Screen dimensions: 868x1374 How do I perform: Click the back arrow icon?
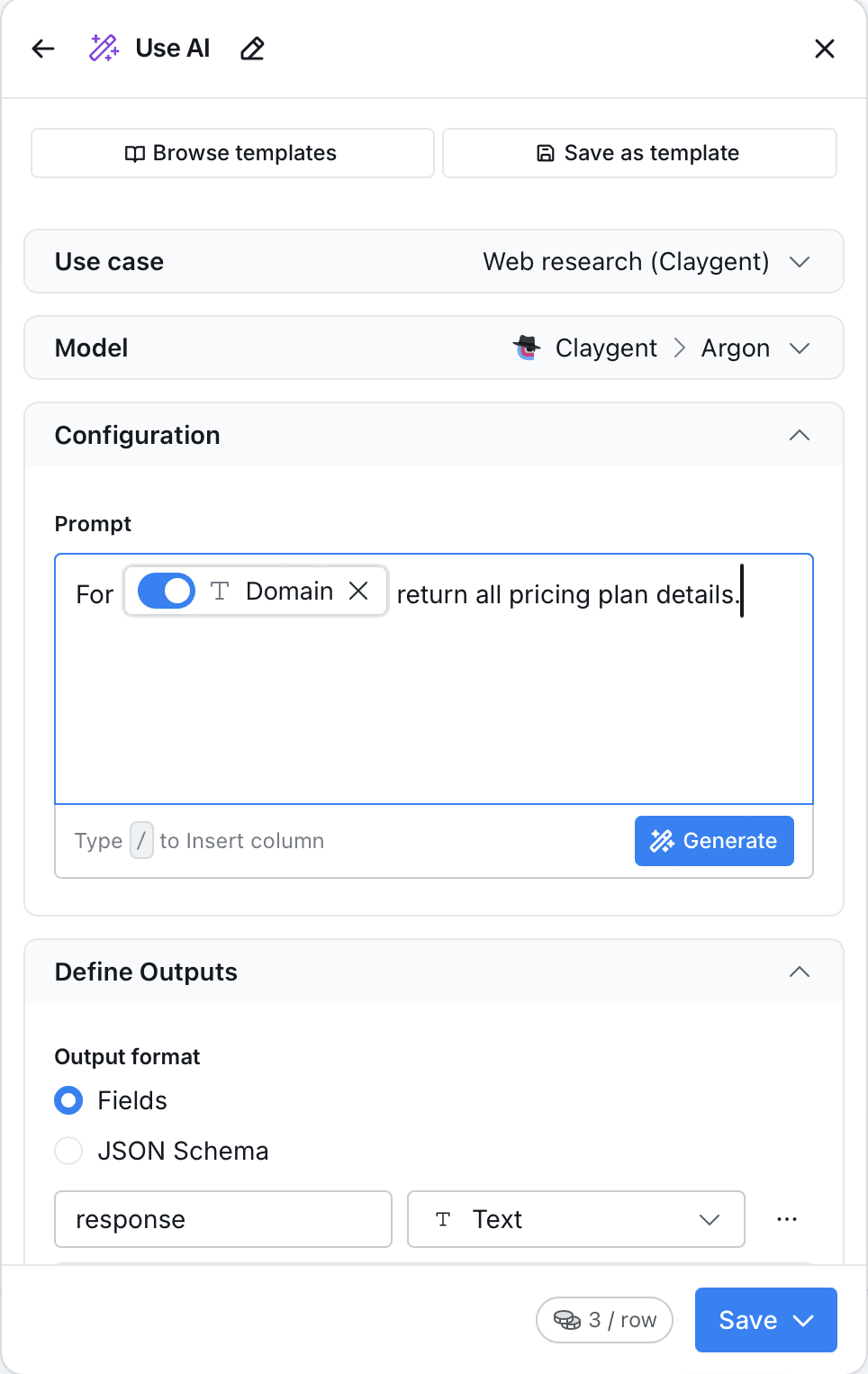point(43,49)
